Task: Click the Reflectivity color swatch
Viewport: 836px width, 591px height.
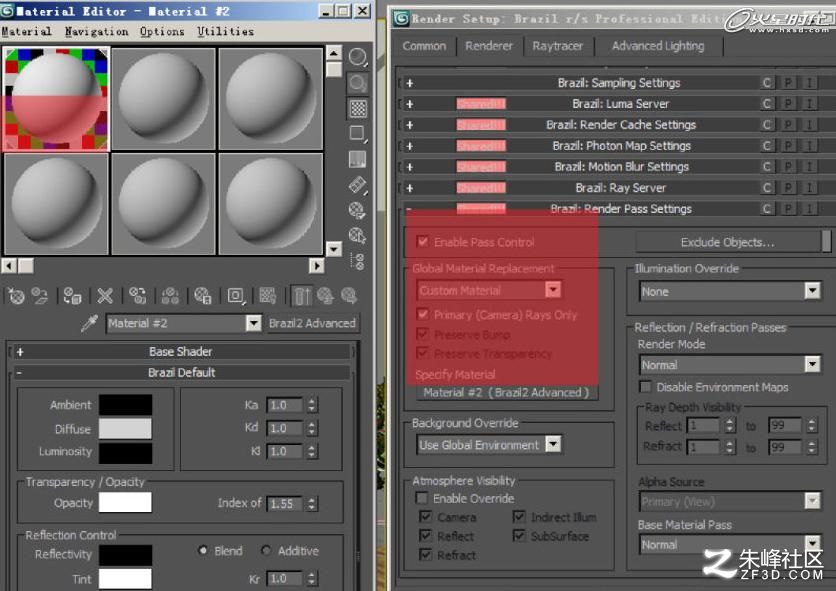Action: click(x=125, y=555)
